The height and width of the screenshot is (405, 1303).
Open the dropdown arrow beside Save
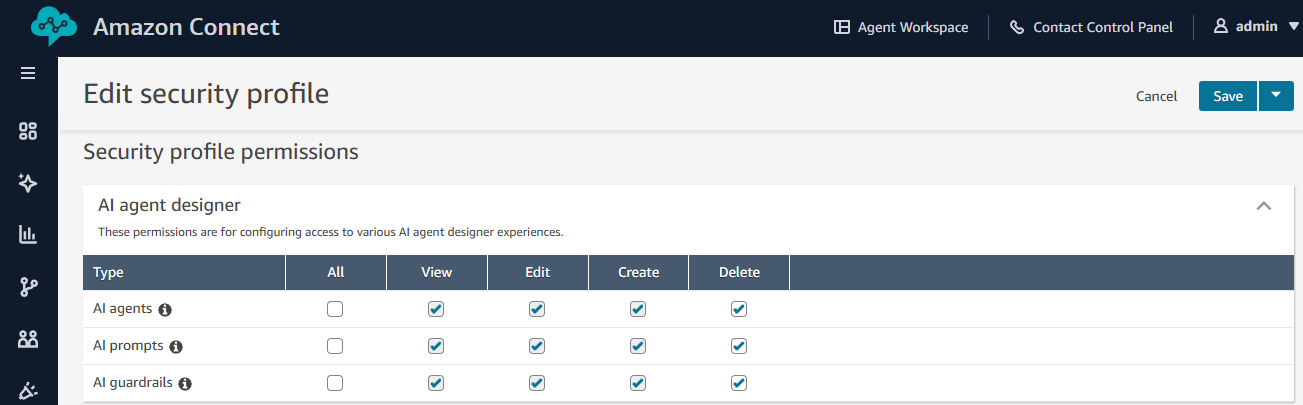1276,95
